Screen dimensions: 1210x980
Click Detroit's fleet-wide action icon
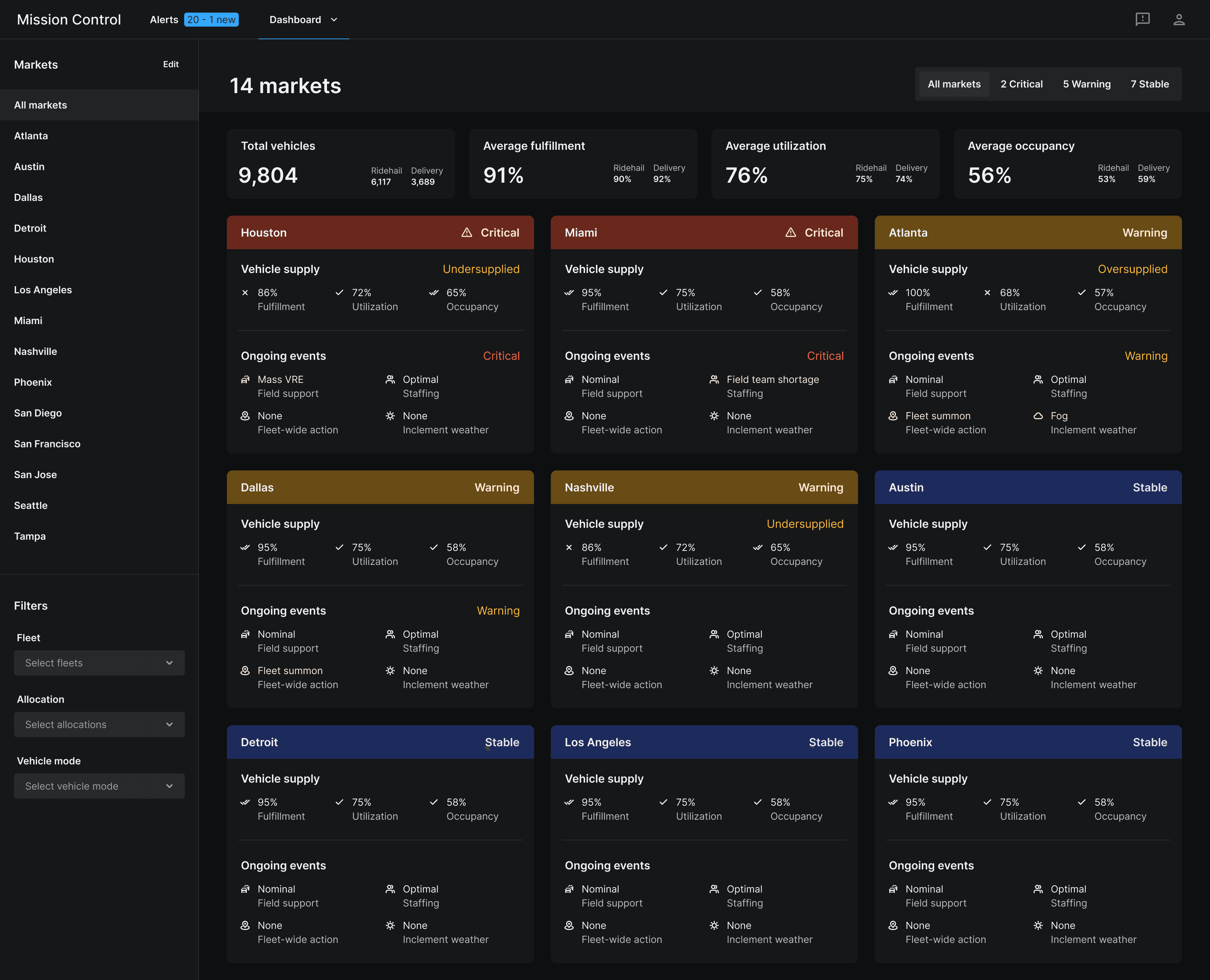pyautogui.click(x=245, y=925)
